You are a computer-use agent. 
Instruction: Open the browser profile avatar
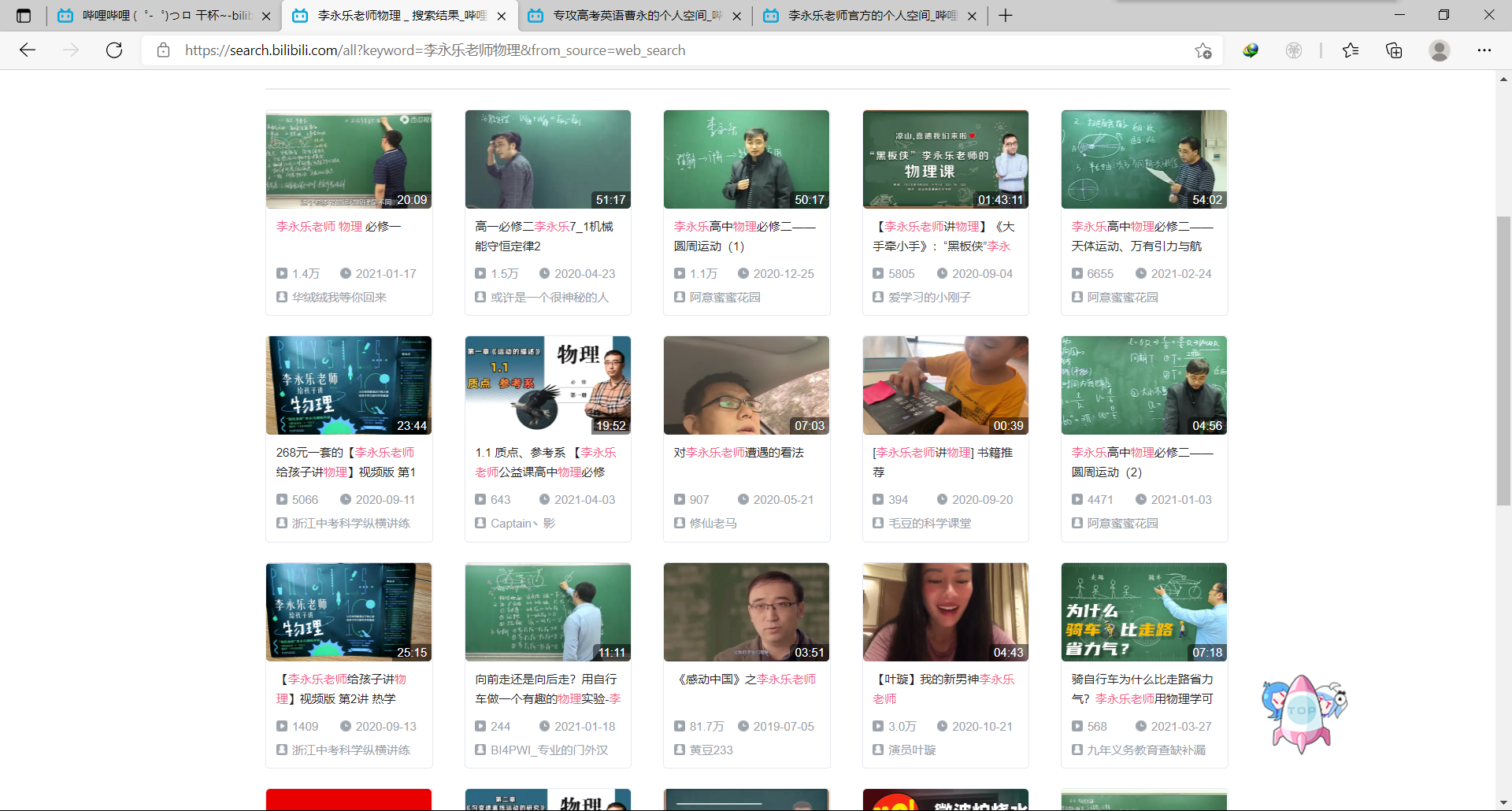point(1440,50)
